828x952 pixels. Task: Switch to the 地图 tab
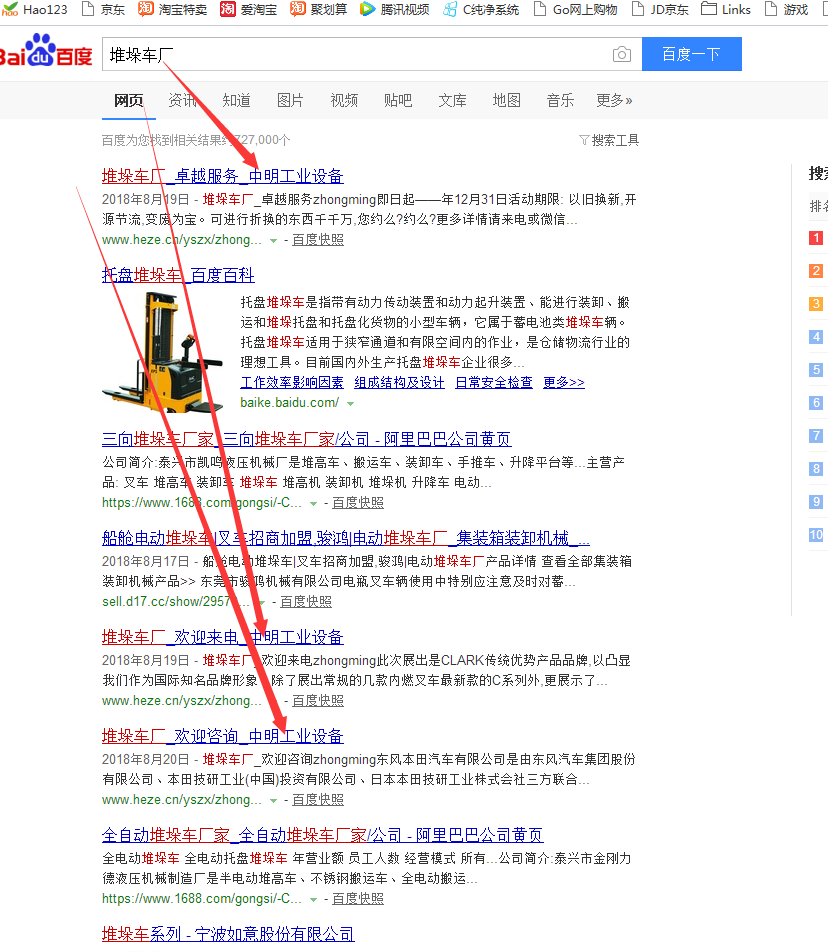(x=506, y=100)
